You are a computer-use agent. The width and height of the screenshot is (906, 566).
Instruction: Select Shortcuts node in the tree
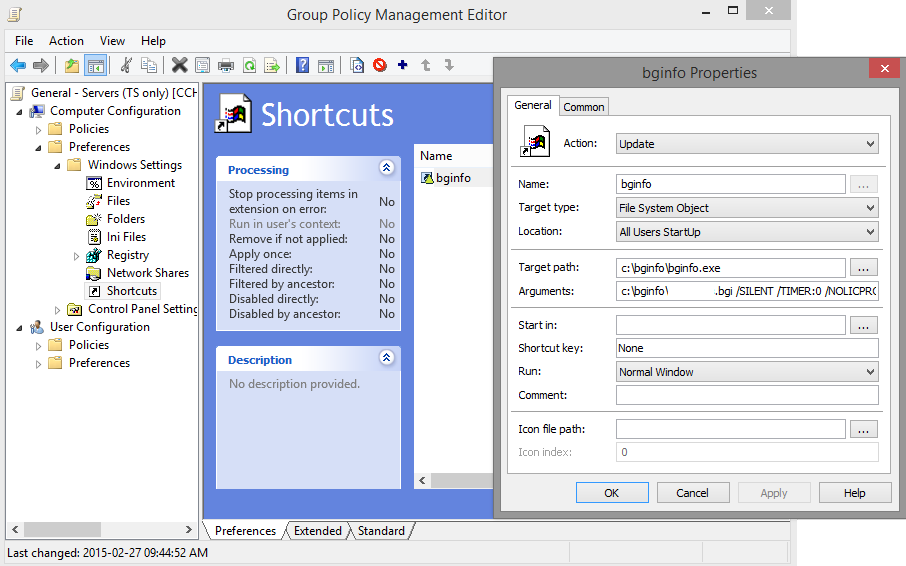tap(131, 291)
